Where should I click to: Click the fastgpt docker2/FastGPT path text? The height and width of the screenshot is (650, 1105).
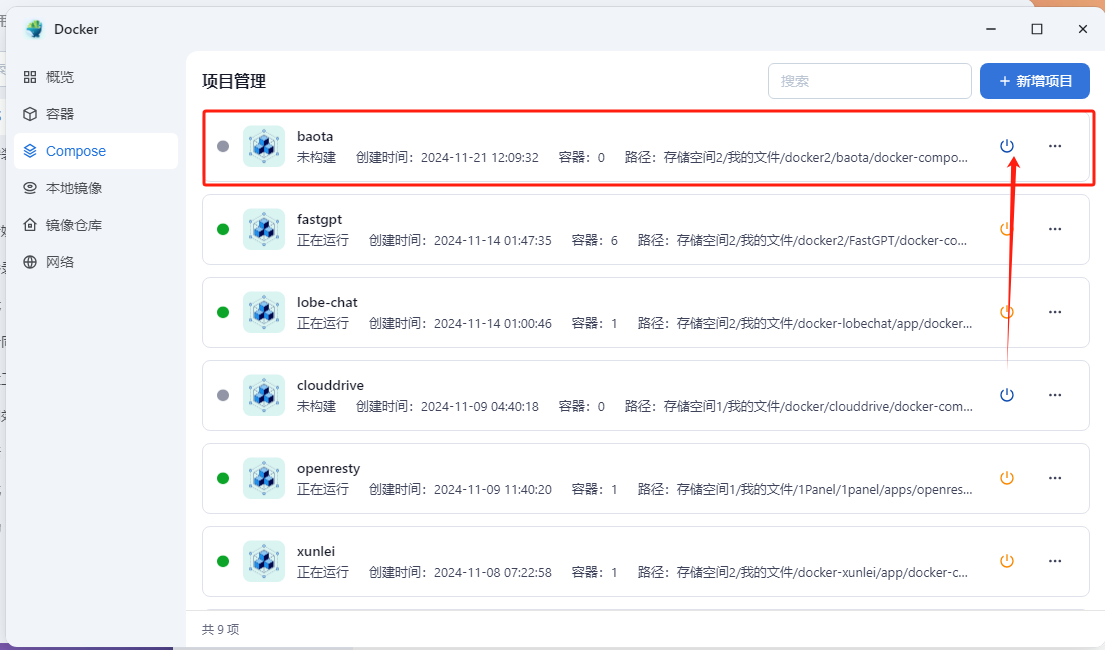(802, 240)
